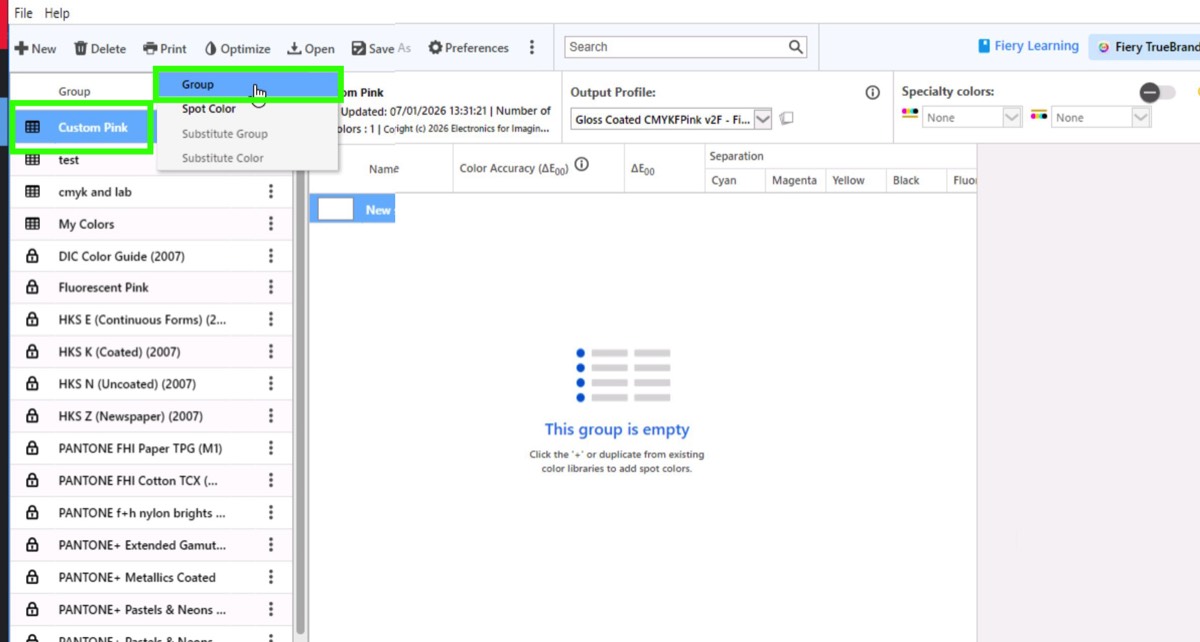Toggle the Specialty colors switch

pyautogui.click(x=1157, y=92)
